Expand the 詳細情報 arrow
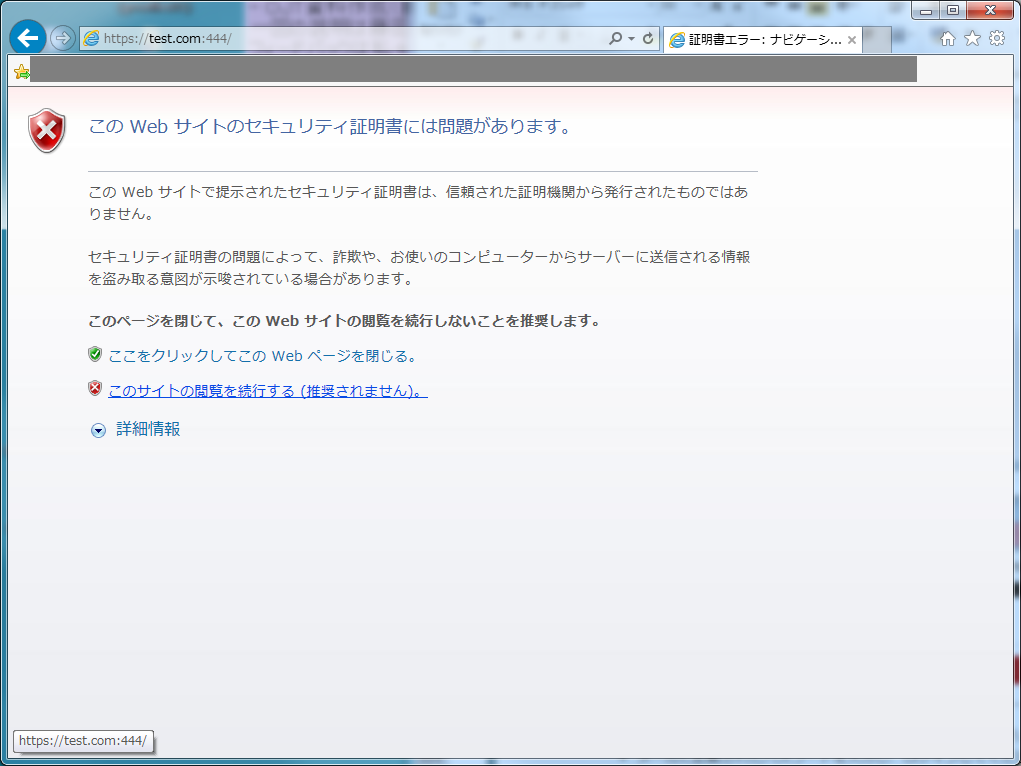1021x766 pixels. point(98,431)
